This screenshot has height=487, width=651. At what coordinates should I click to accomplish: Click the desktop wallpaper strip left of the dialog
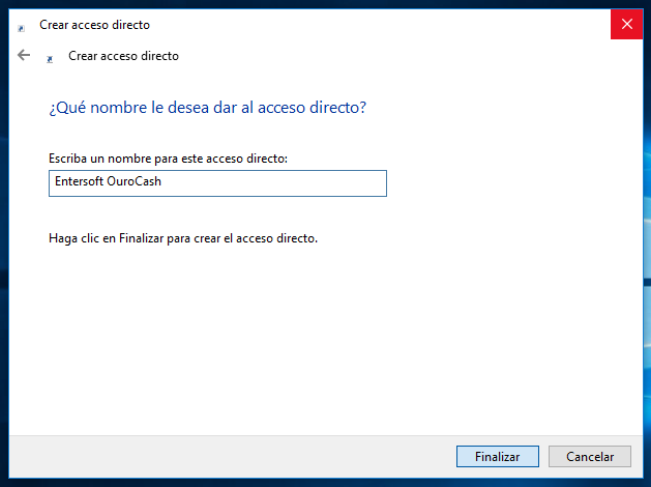point(4,249)
